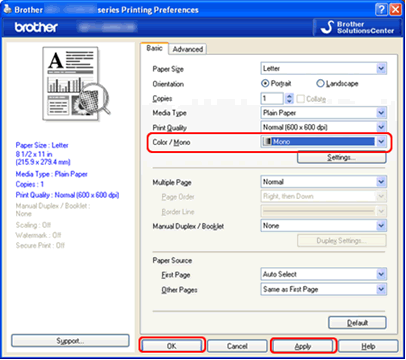Click the help question mark icon in title bar
The height and width of the screenshot is (360, 406).
click(x=381, y=9)
